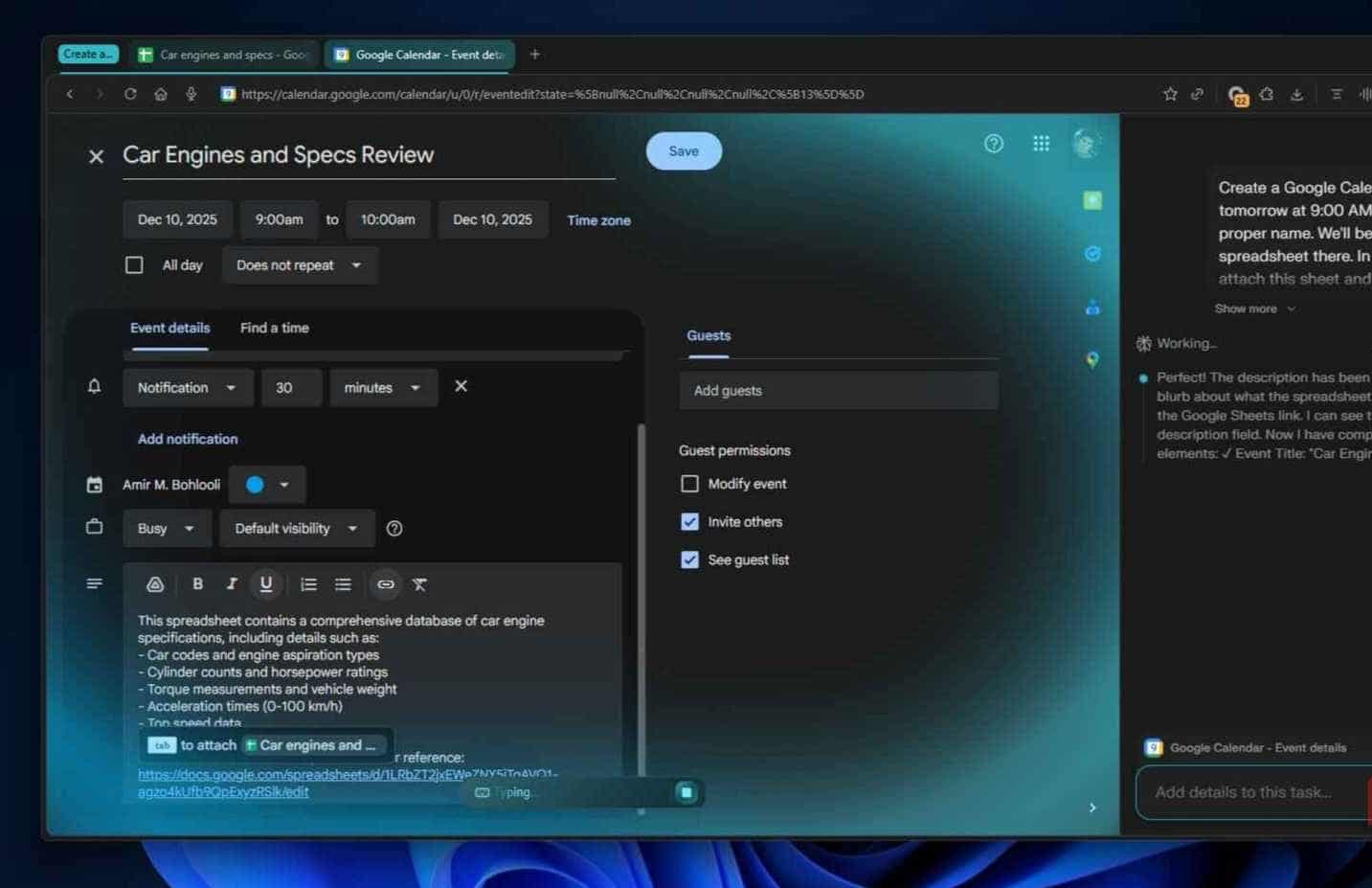
Task: Open the minutes unit dropdown
Action: 383,388
